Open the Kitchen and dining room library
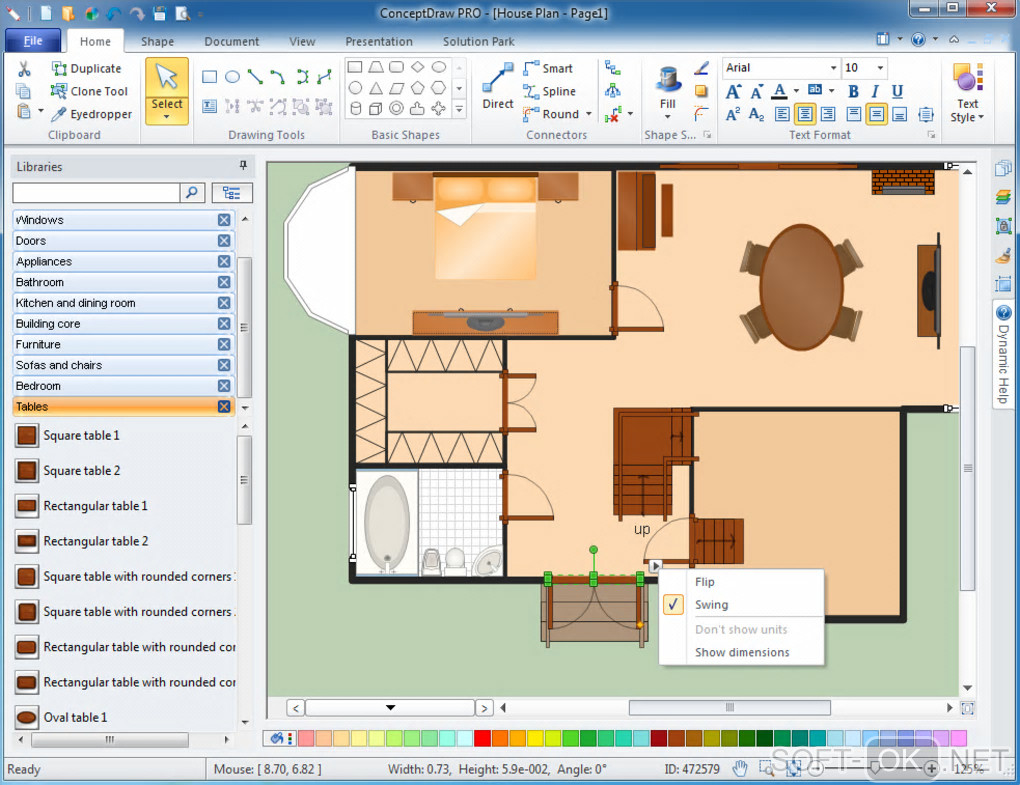 point(124,303)
